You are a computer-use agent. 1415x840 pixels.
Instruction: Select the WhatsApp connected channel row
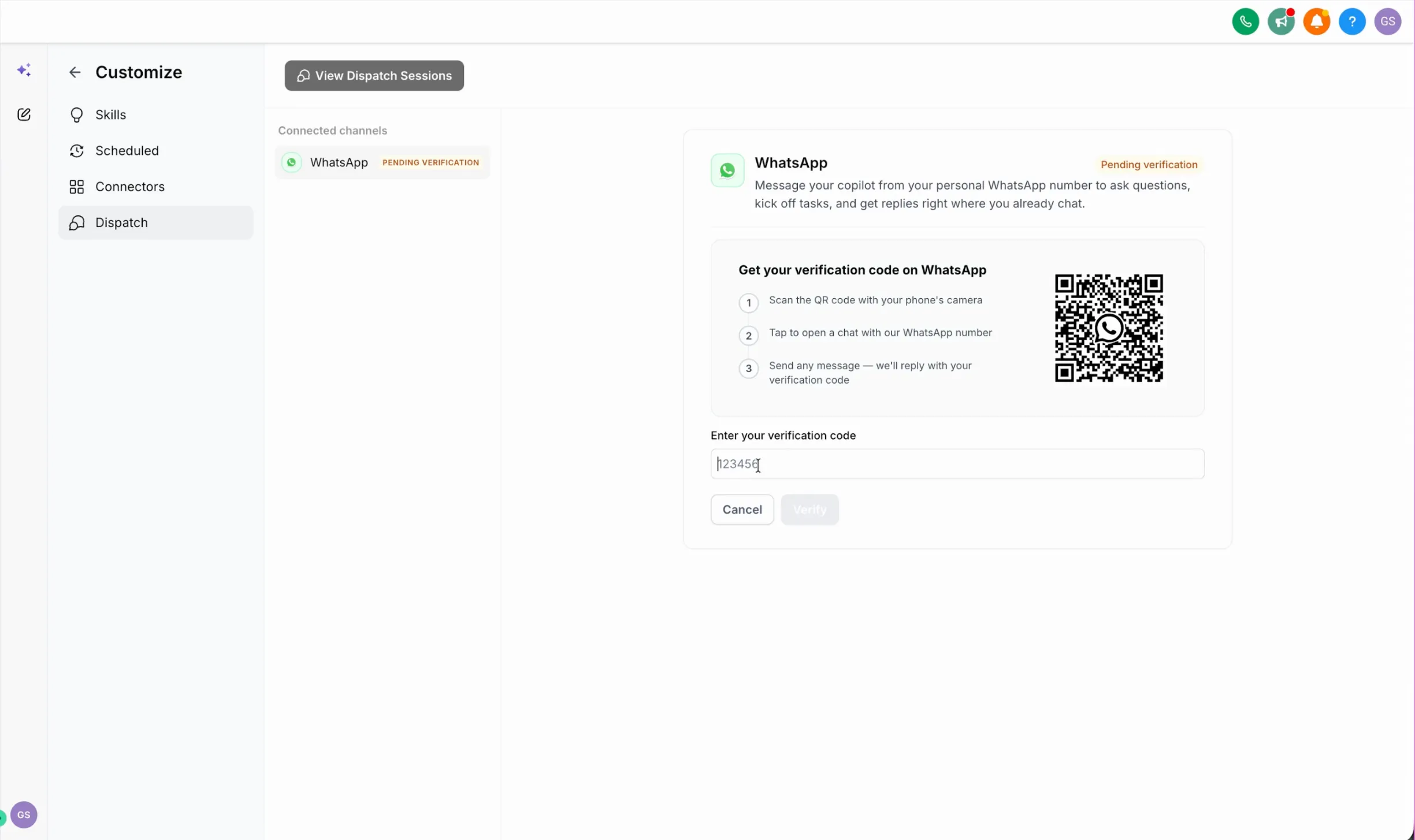click(x=382, y=162)
